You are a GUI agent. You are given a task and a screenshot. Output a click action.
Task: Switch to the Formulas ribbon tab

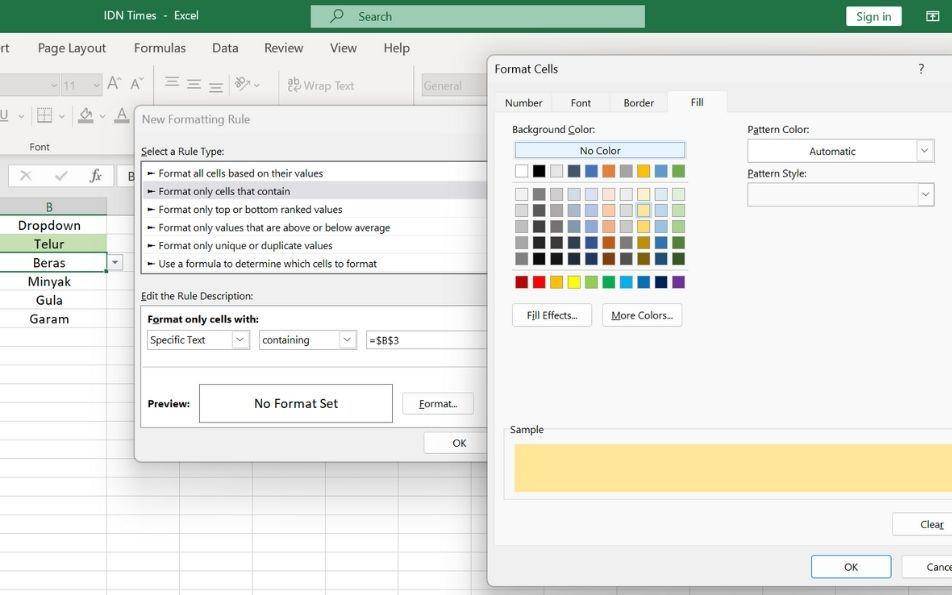point(160,48)
